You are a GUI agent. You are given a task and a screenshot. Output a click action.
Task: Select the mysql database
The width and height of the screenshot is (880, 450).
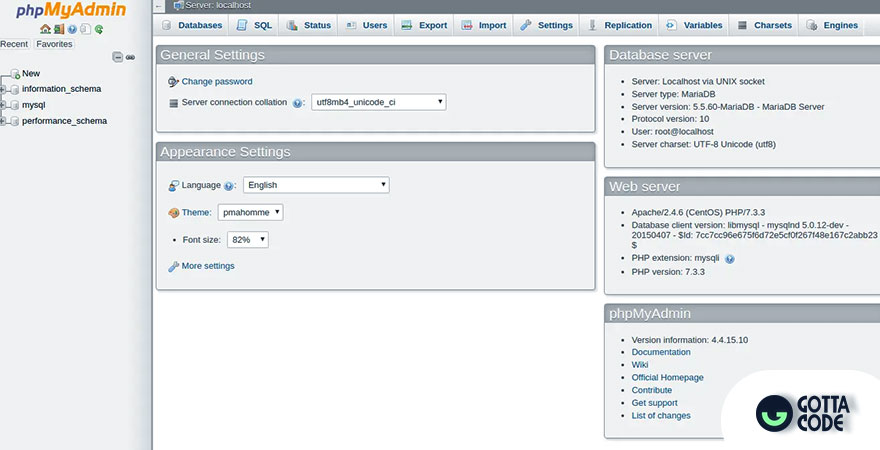(33, 105)
